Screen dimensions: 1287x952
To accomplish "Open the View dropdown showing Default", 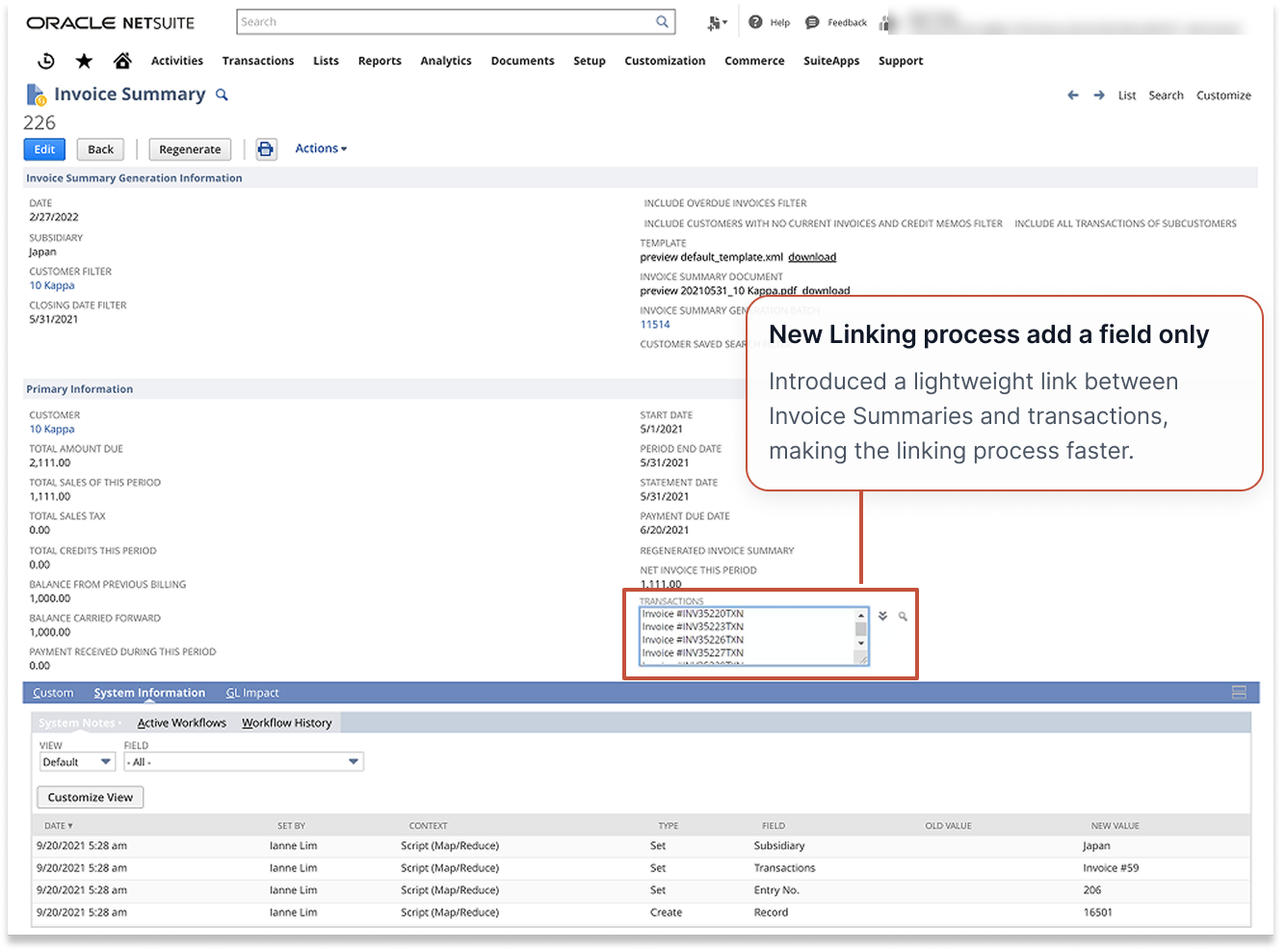I will (x=77, y=762).
